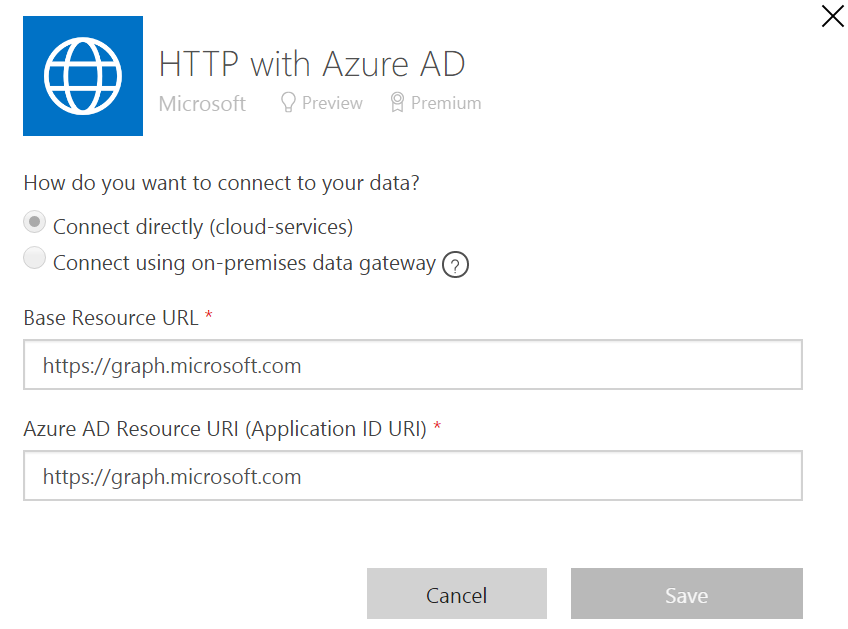Click the blue globe connector logo
The height and width of the screenshot is (629, 848).
tap(83, 76)
